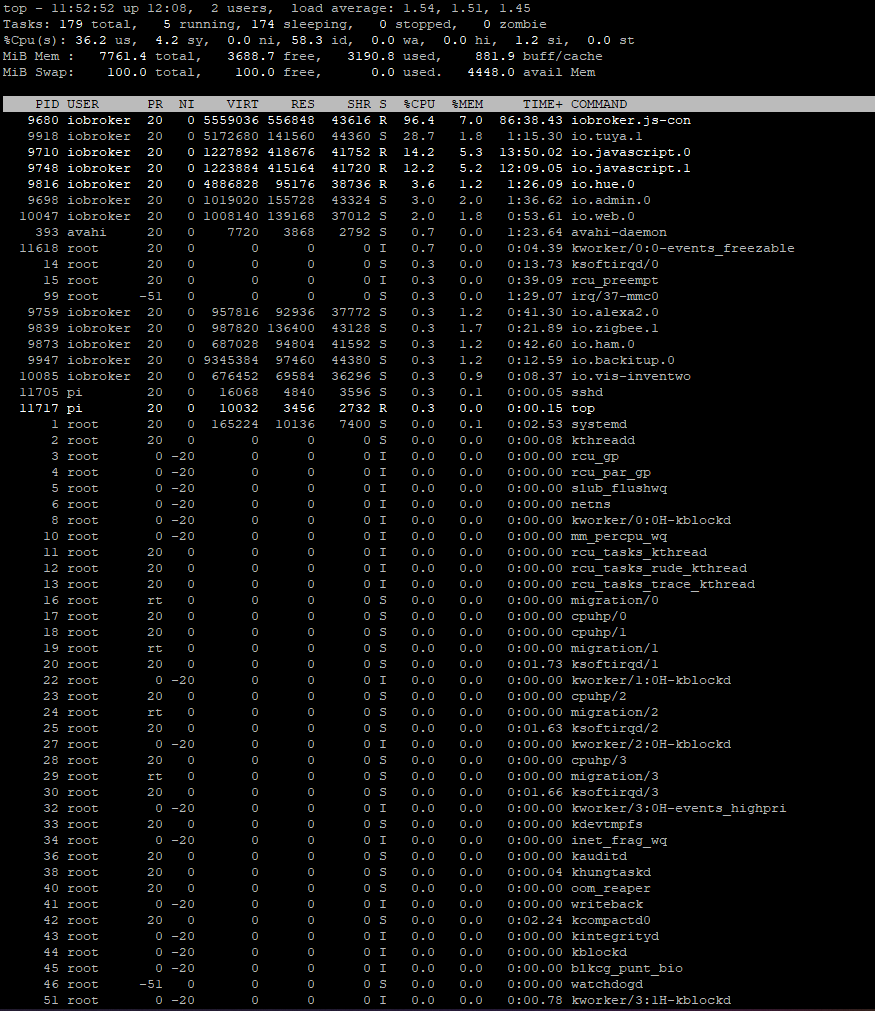The height and width of the screenshot is (1011, 875).
Task: Click the sshd command
Action: [587, 393]
